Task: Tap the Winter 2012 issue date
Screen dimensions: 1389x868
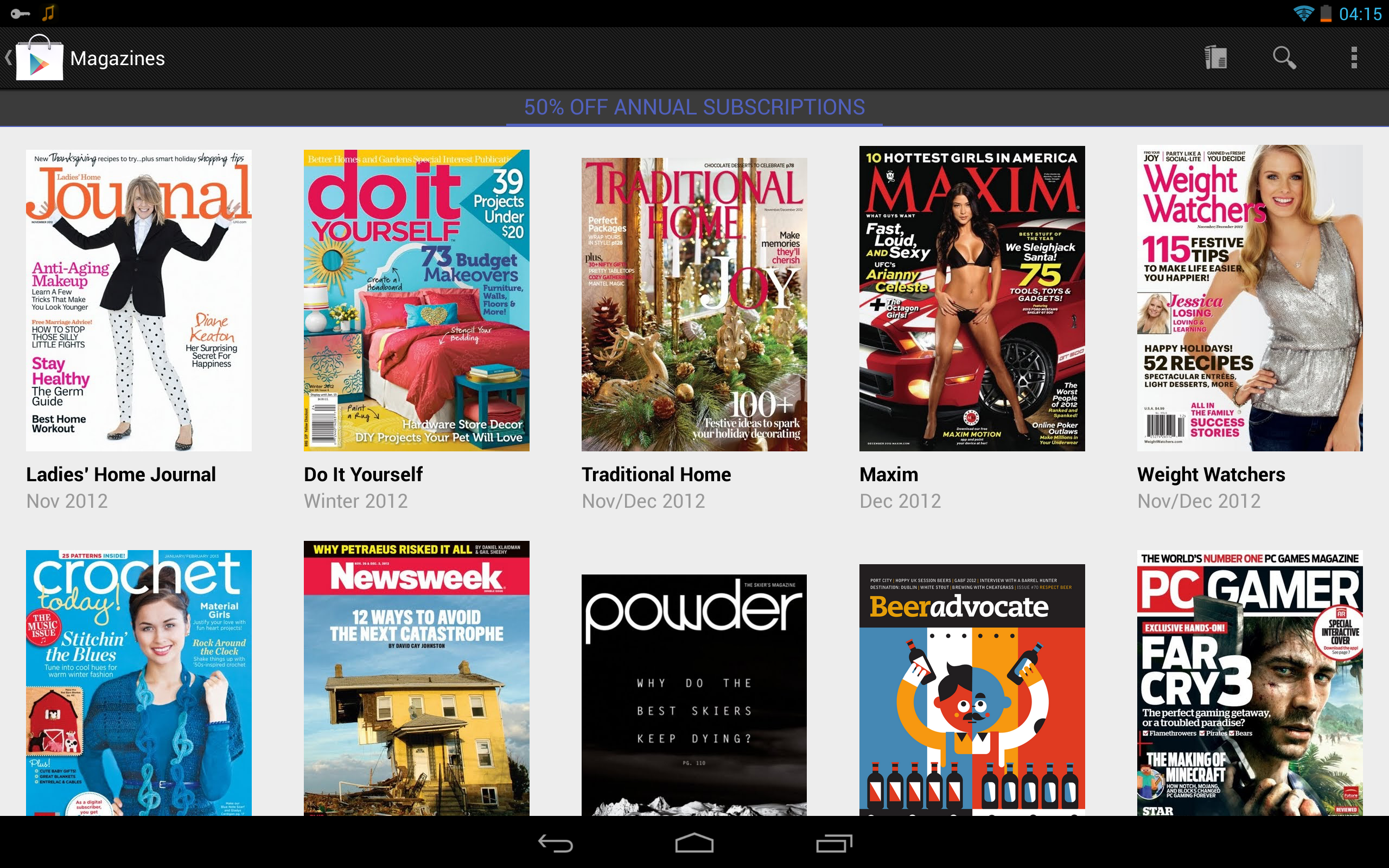Action: pos(356,501)
